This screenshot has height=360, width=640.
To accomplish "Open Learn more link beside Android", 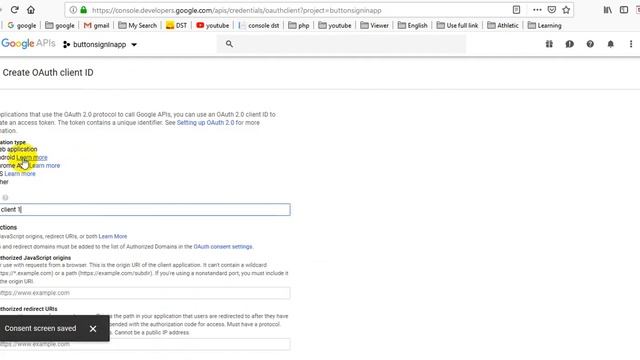I will 32,158.
